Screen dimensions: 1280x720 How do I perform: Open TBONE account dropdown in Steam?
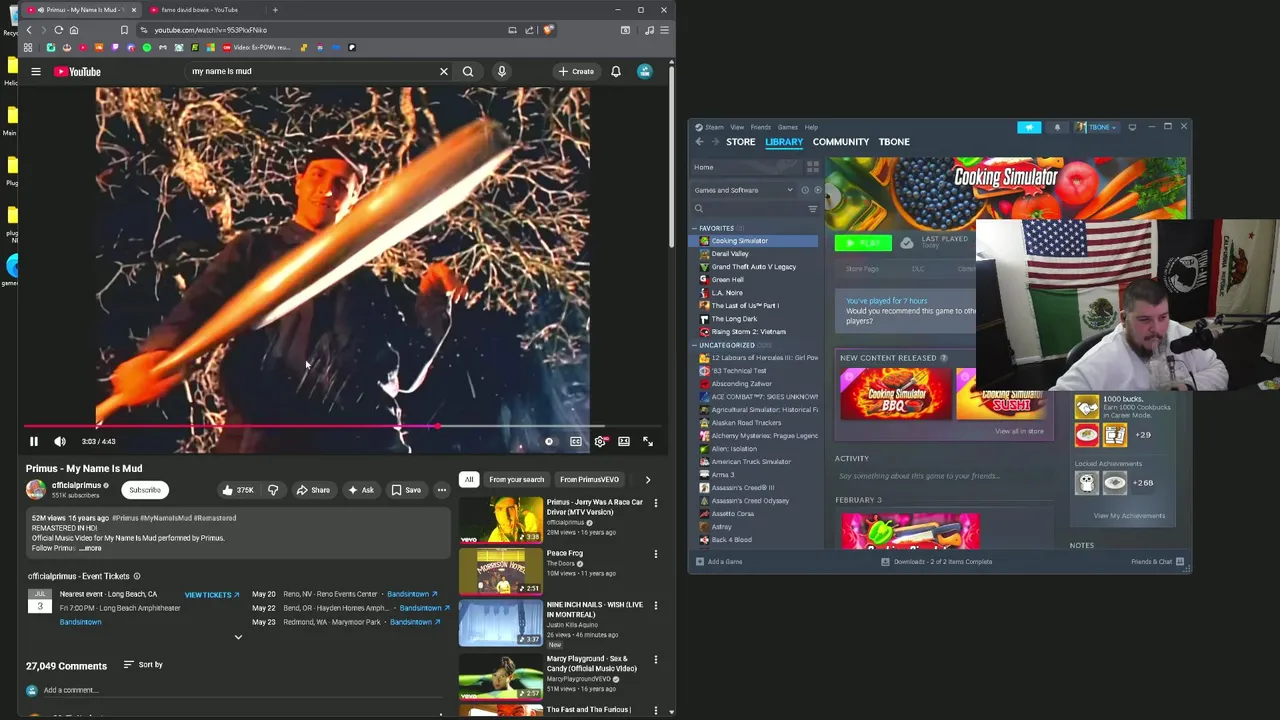(1097, 127)
